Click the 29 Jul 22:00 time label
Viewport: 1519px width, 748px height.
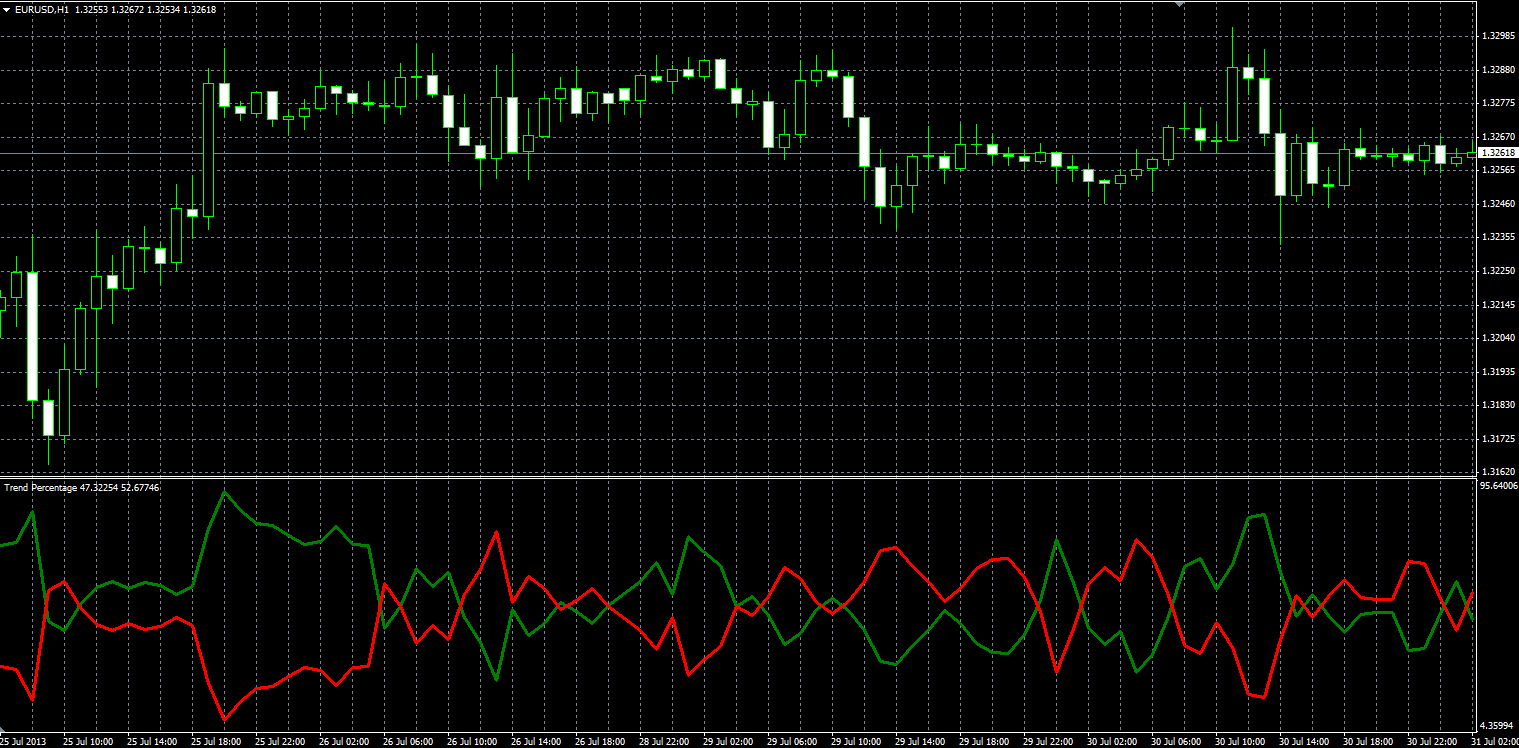pos(1047,742)
